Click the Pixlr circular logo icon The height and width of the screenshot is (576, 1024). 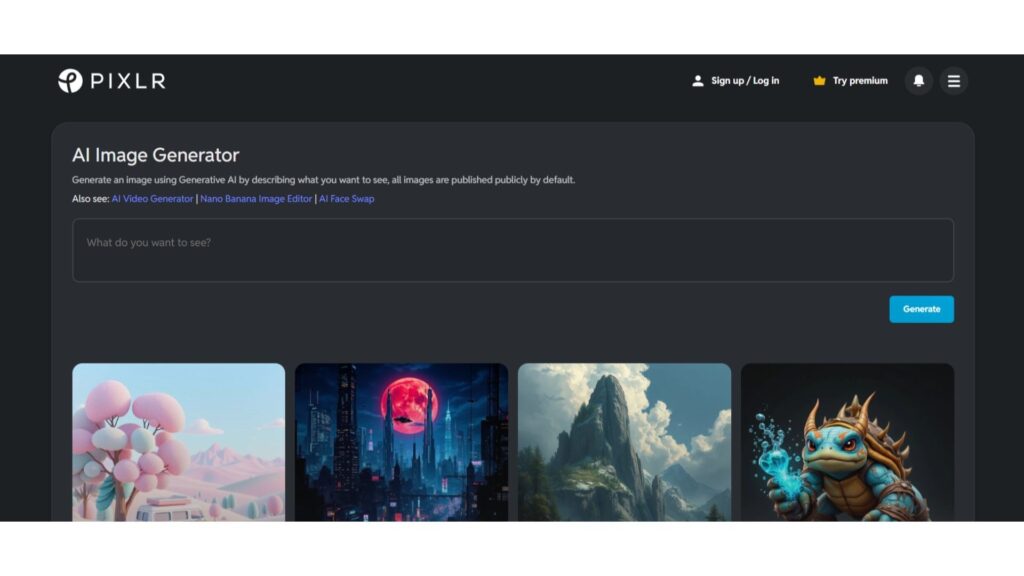click(x=70, y=81)
